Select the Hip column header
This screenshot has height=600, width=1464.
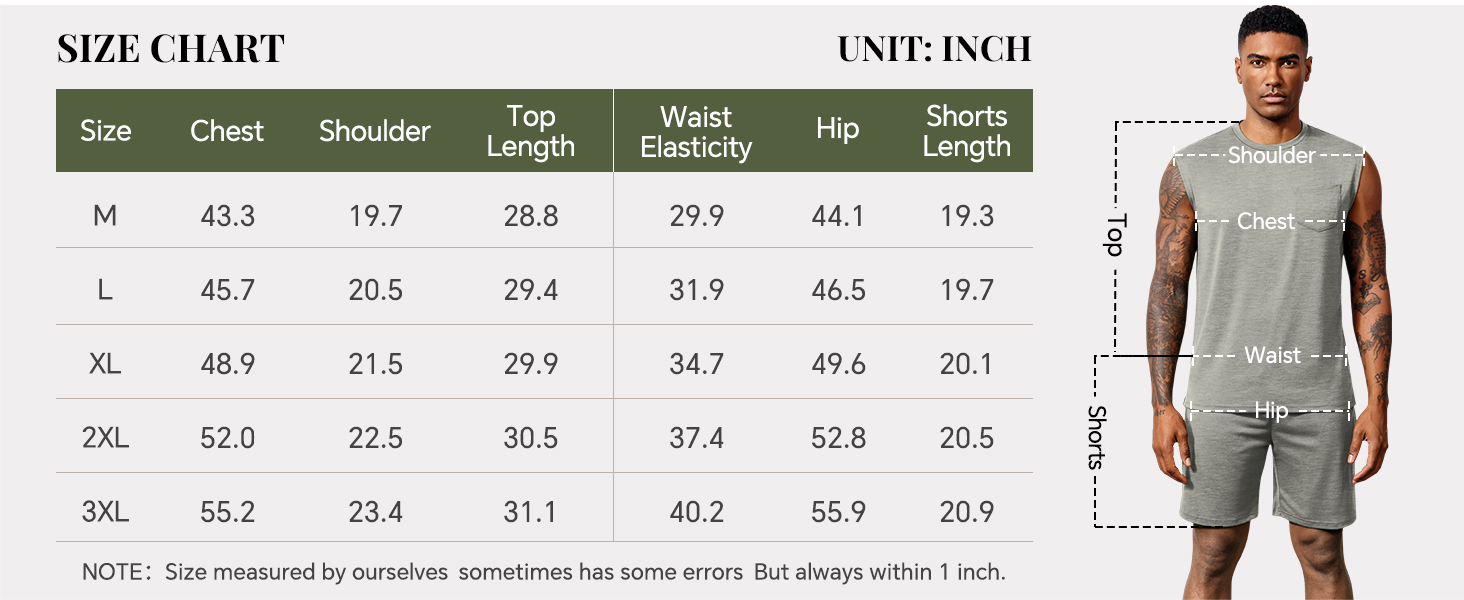click(837, 129)
